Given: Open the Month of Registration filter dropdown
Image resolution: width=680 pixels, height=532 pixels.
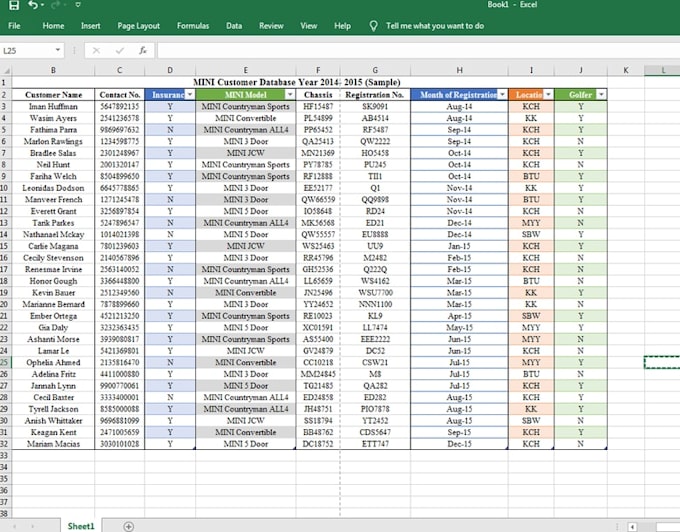Looking at the screenshot, I should click(502, 95).
